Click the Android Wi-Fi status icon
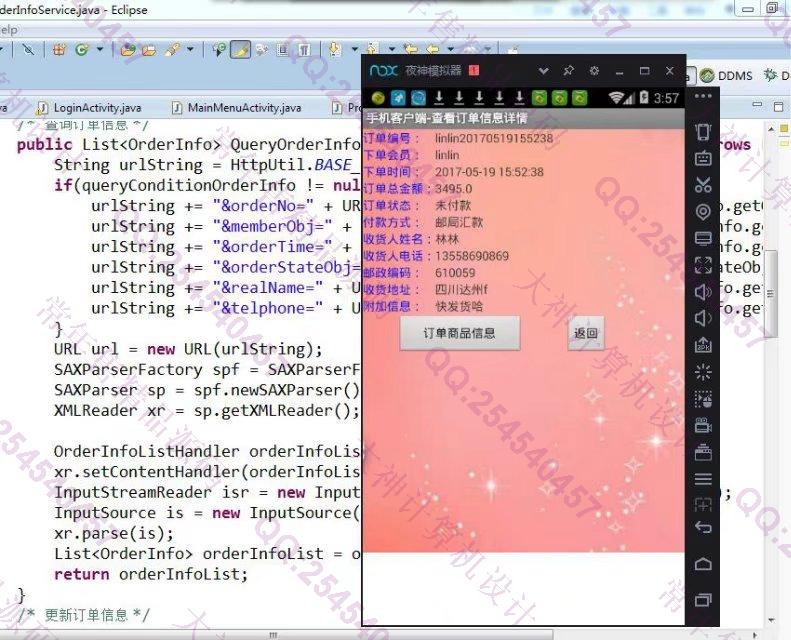This screenshot has height=640, width=791. click(616, 97)
